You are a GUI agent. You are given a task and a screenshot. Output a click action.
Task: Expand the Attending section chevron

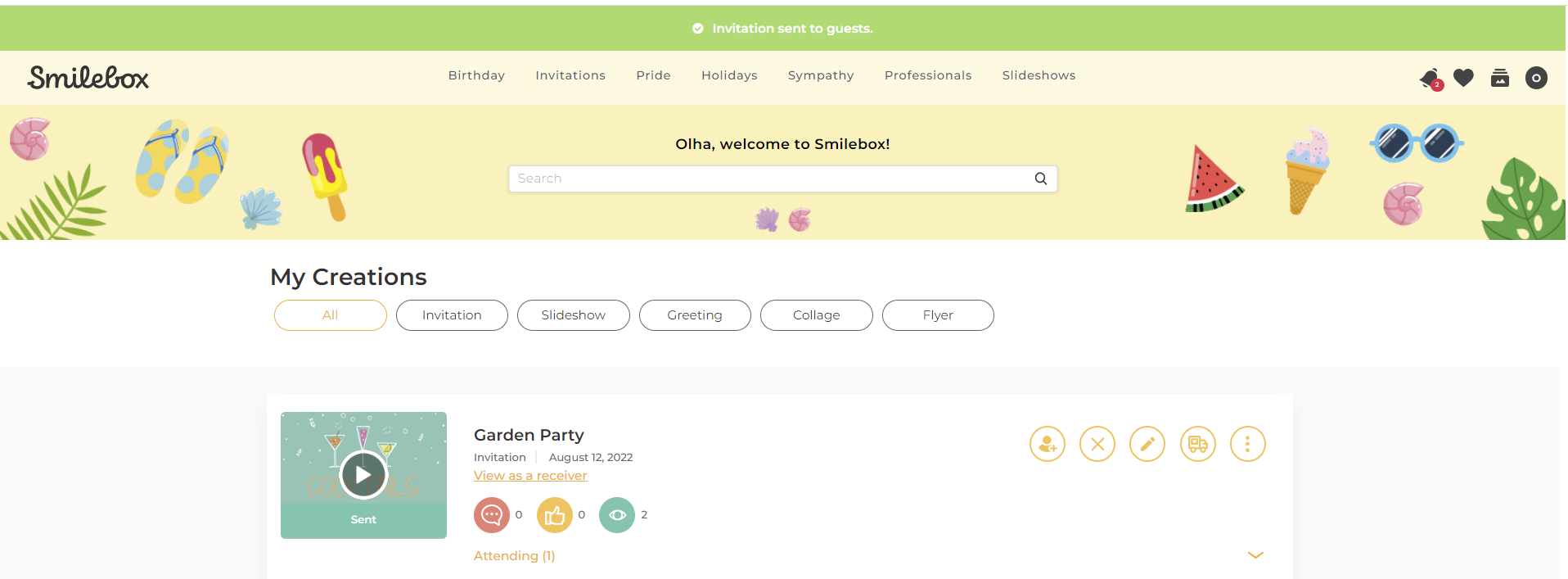[1255, 555]
